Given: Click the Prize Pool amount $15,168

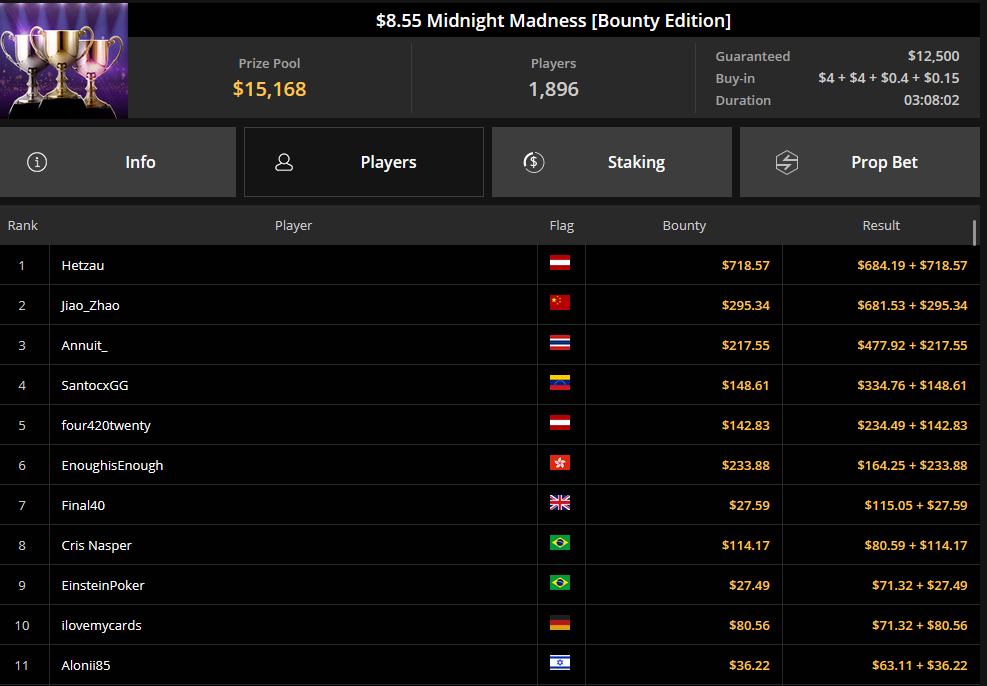Looking at the screenshot, I should tap(269, 89).
